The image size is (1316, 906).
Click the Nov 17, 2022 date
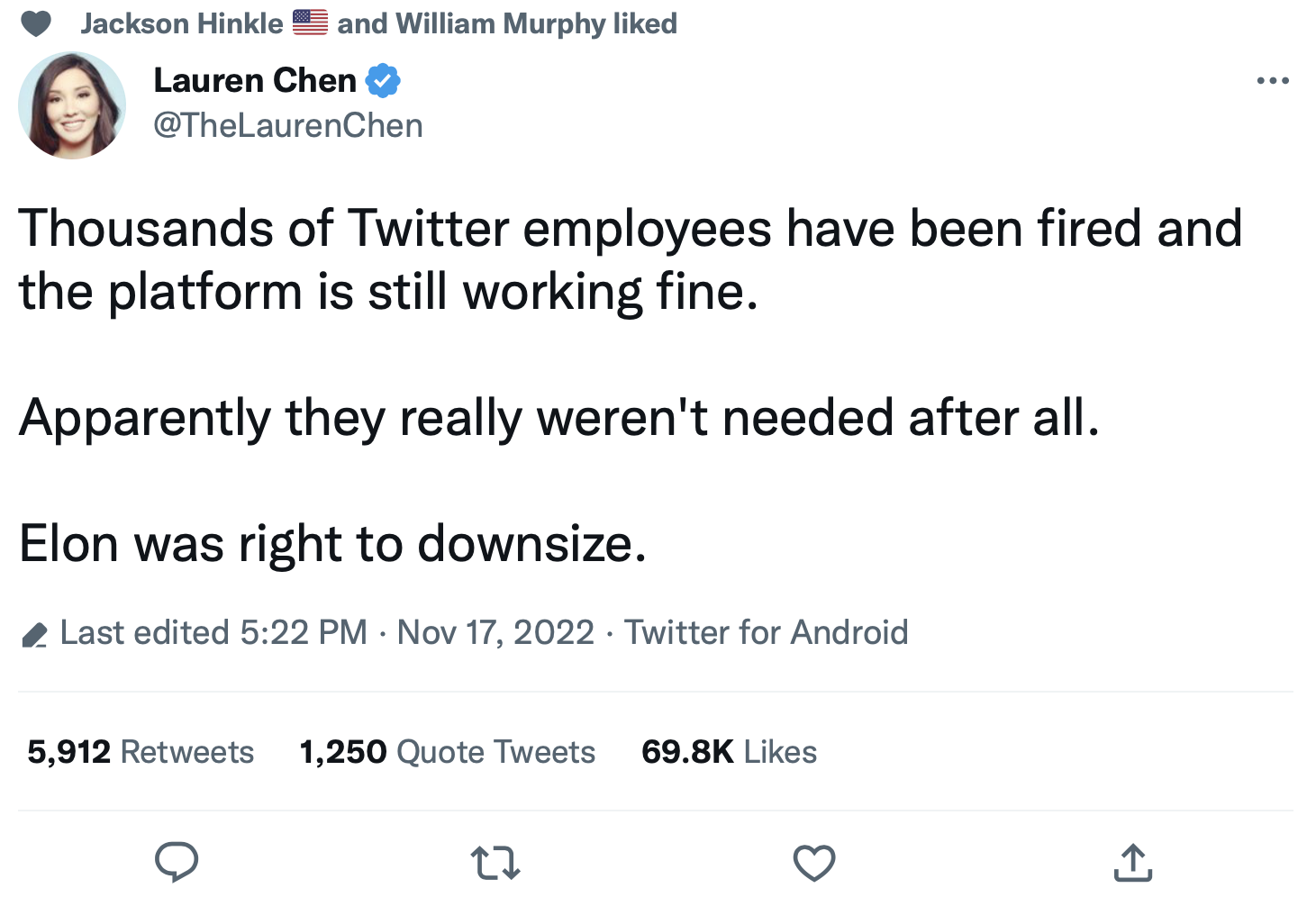click(495, 632)
